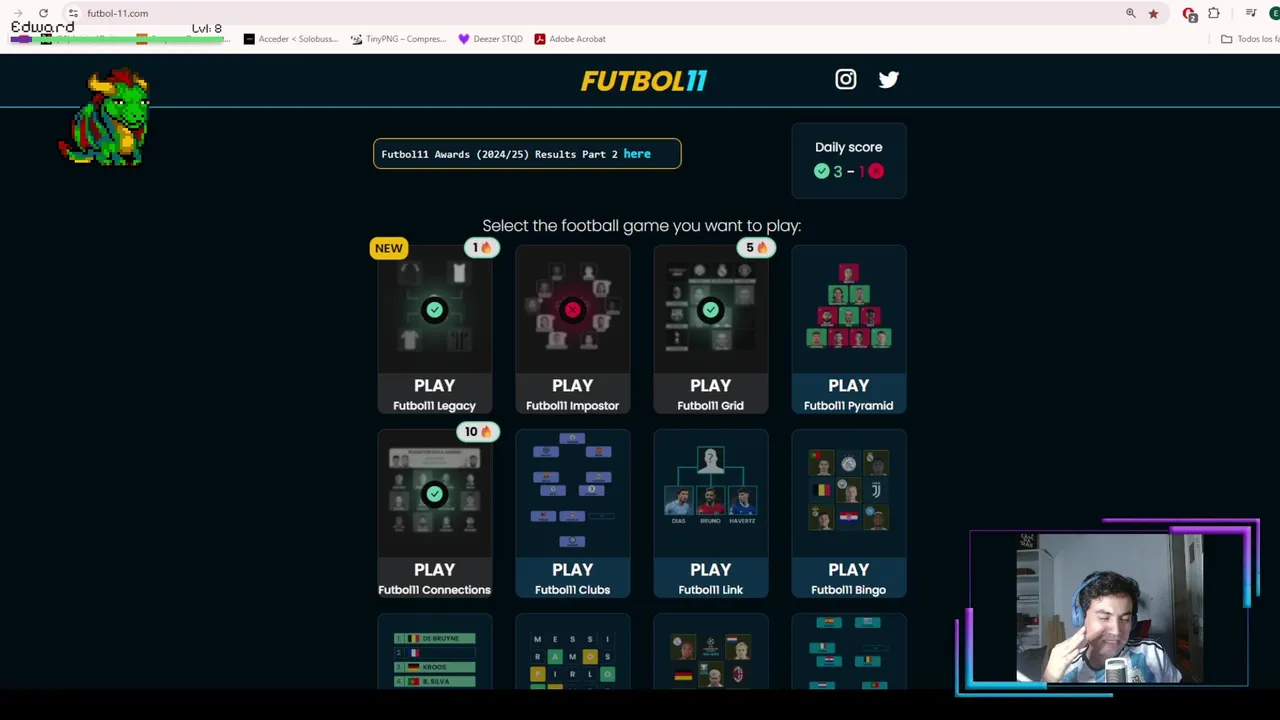Viewport: 1280px width, 720px height.
Task: Click the Futbol11 Awards announcement banner
Action: 527,154
